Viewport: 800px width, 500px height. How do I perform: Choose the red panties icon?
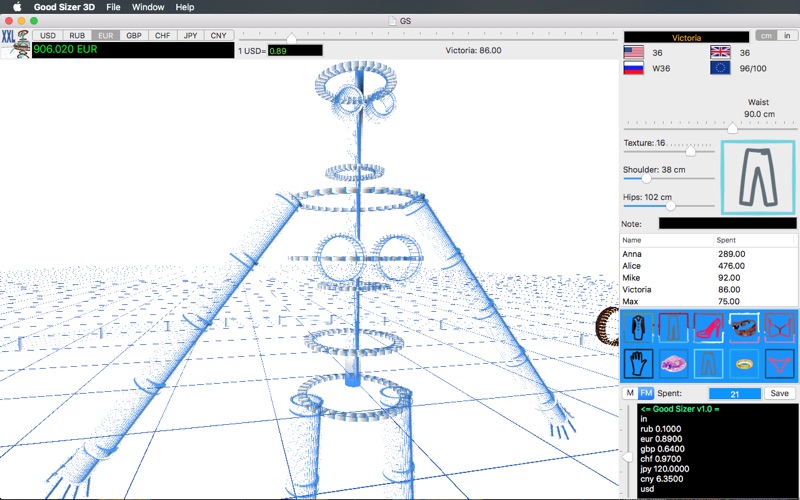coord(779,363)
